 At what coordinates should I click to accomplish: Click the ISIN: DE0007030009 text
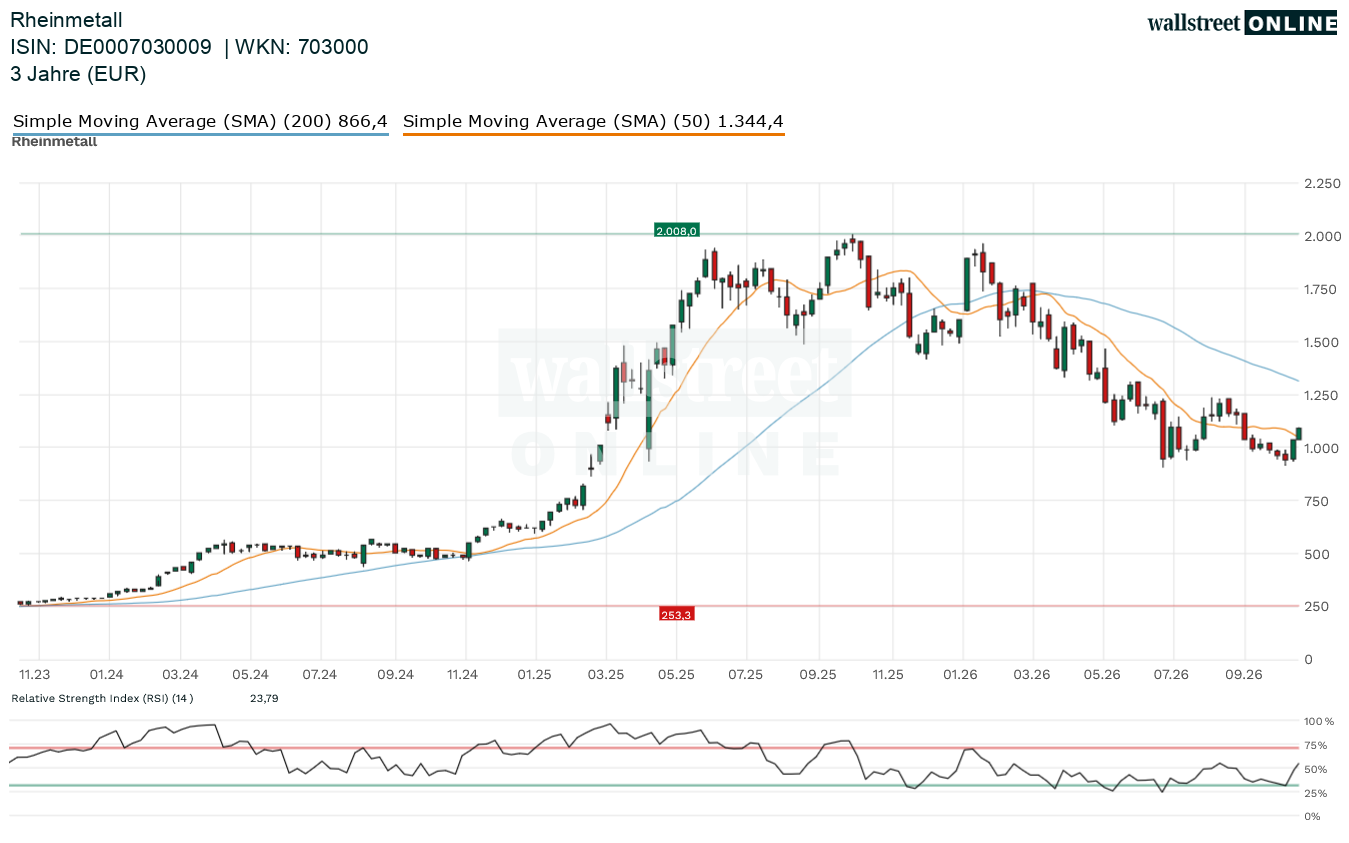click(x=111, y=47)
